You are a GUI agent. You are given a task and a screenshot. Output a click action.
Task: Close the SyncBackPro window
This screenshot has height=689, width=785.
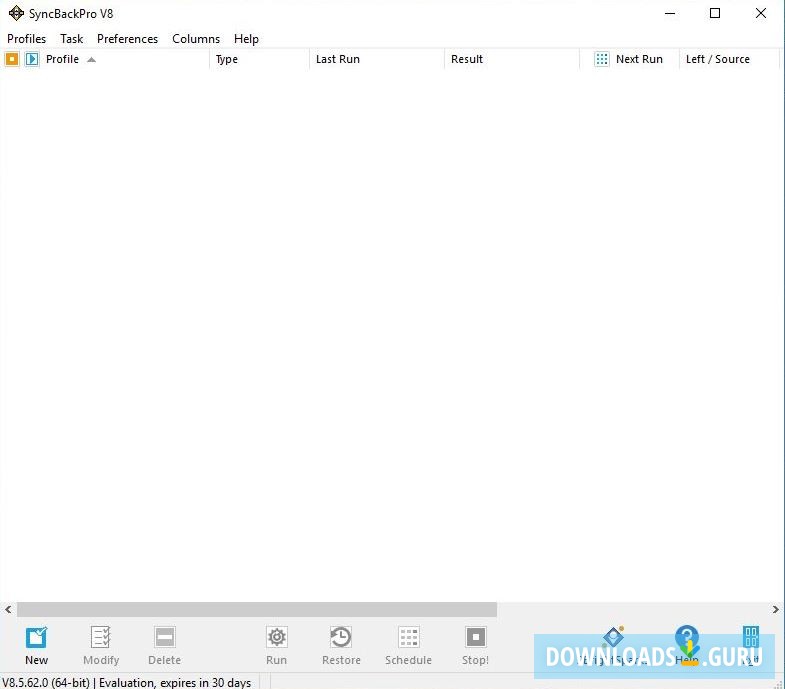[760, 14]
